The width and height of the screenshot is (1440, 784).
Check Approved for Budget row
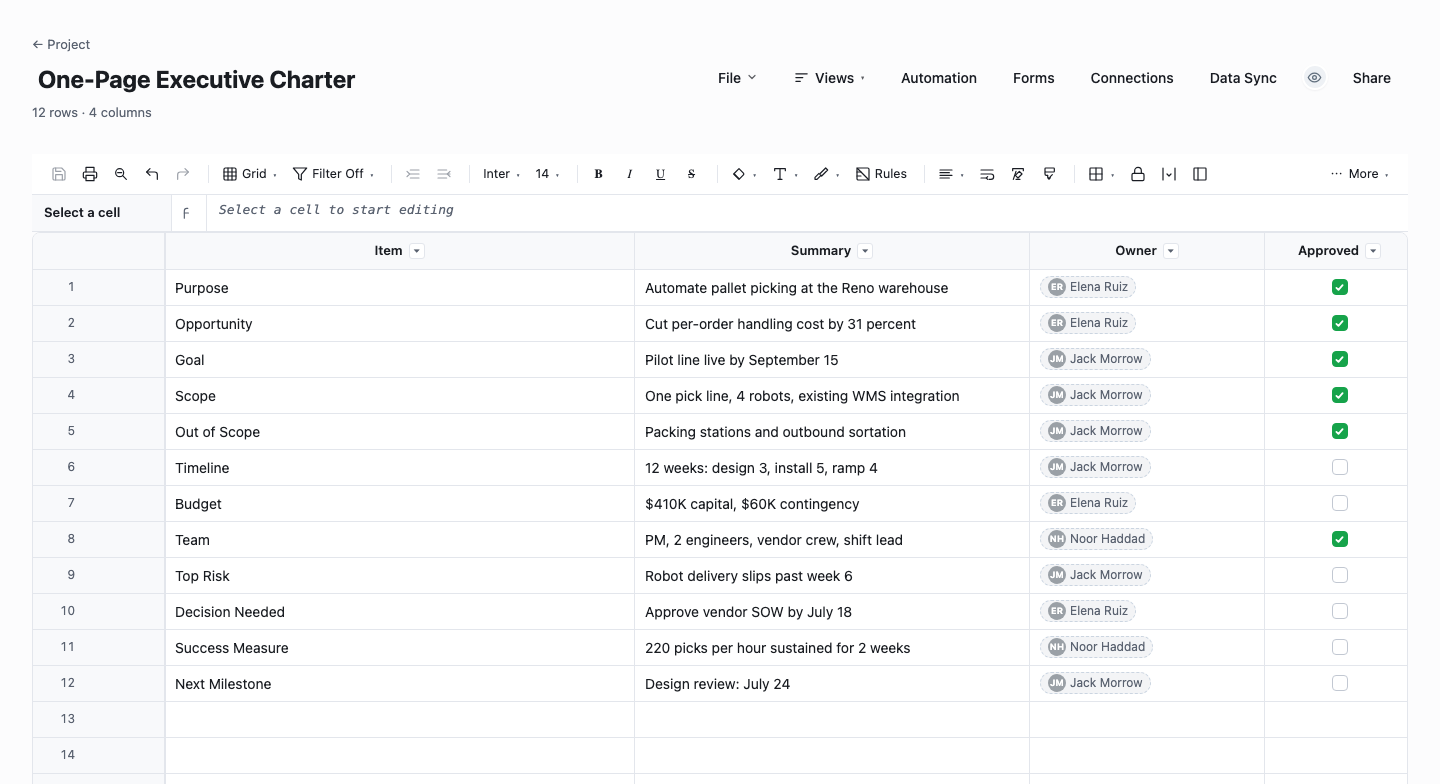click(1340, 503)
